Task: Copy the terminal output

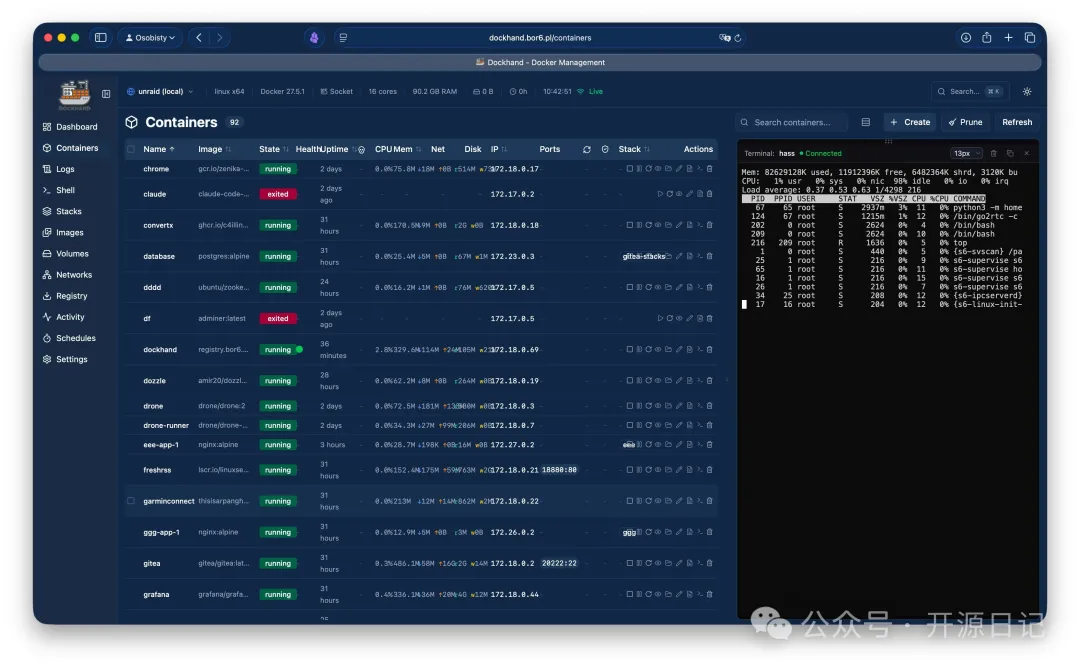Action: (1010, 154)
